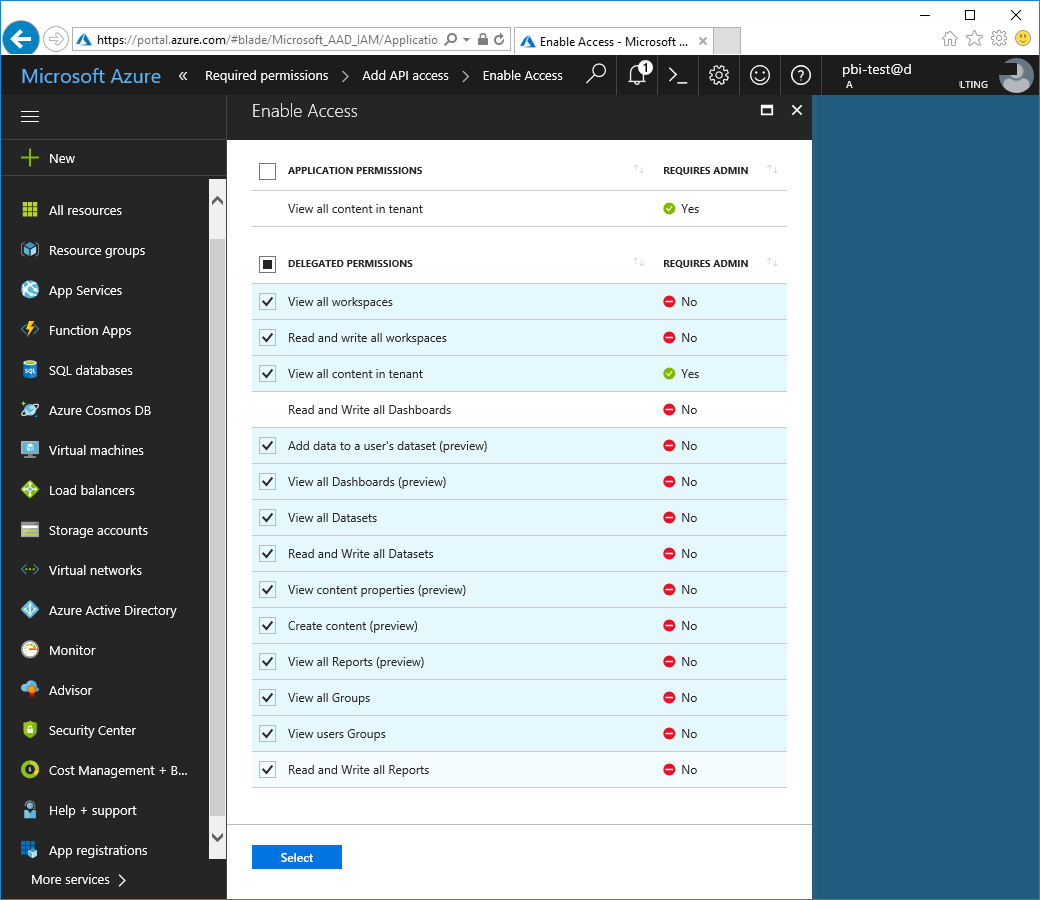Uncheck View content properties (preview)
The height and width of the screenshot is (900, 1040).
click(x=267, y=590)
